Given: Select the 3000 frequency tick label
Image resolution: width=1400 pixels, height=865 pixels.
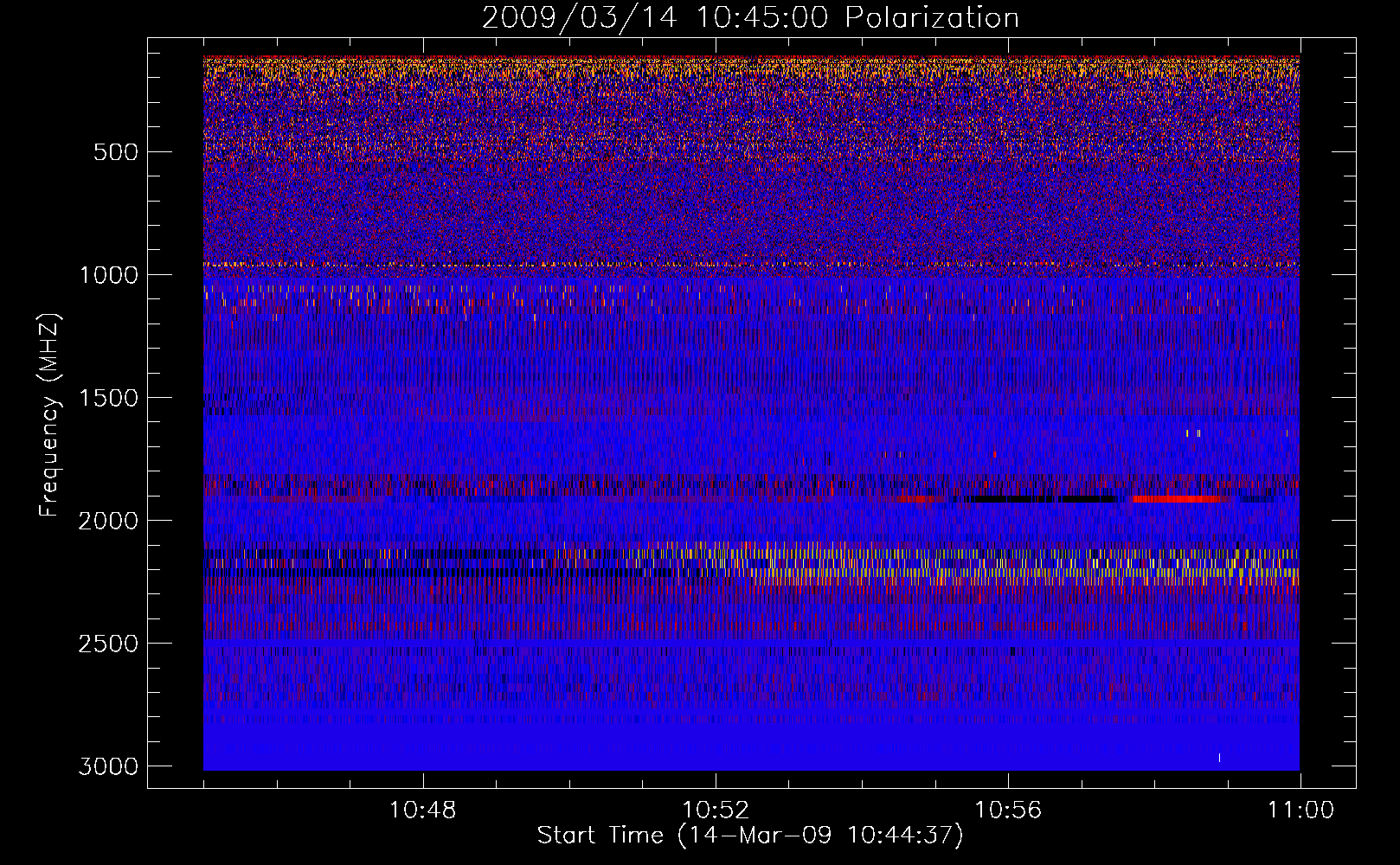Looking at the screenshot, I should 108,766.
